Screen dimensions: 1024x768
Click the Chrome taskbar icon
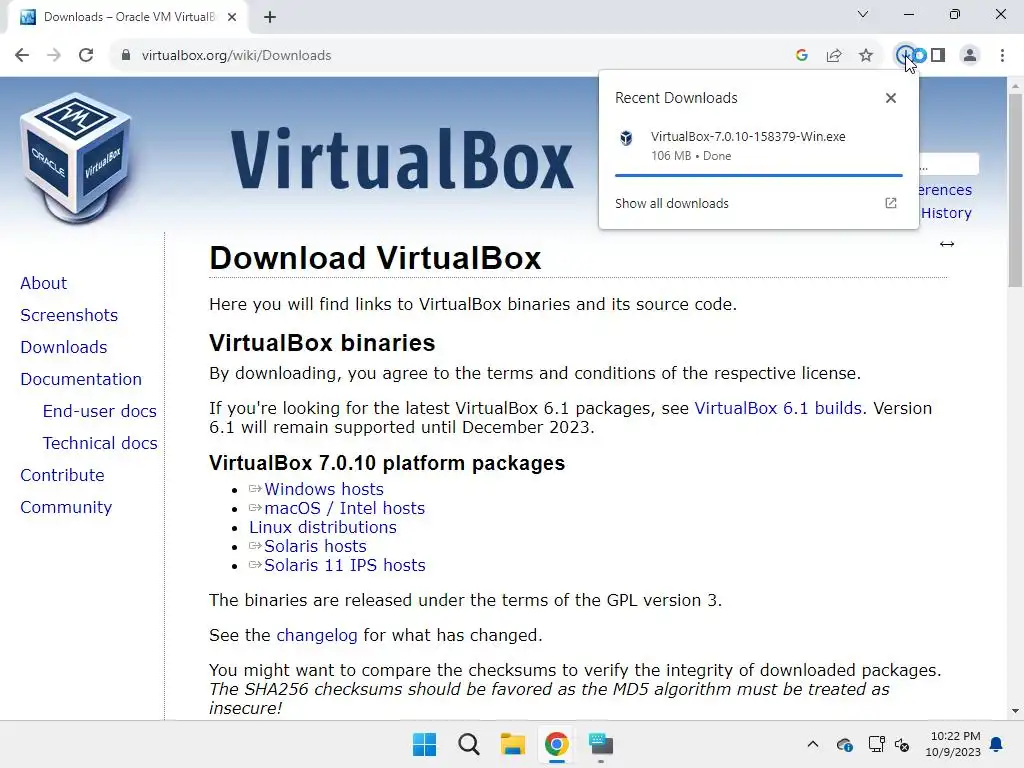(556, 744)
